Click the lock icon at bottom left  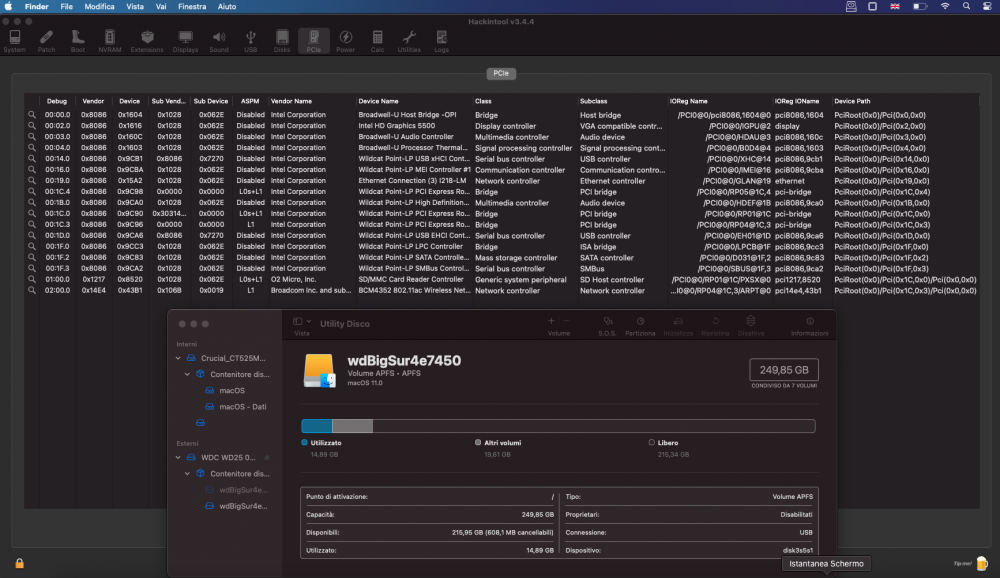(19, 564)
